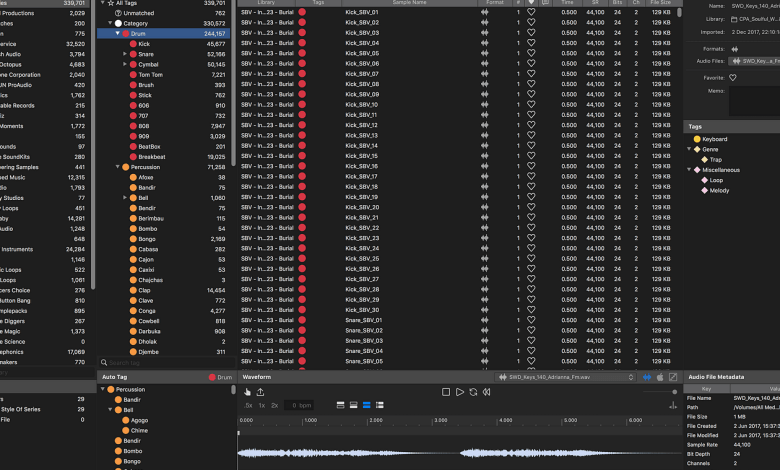Collapse the Percussion tag node in tag list
The width and height of the screenshot is (780, 470).
(x=117, y=167)
